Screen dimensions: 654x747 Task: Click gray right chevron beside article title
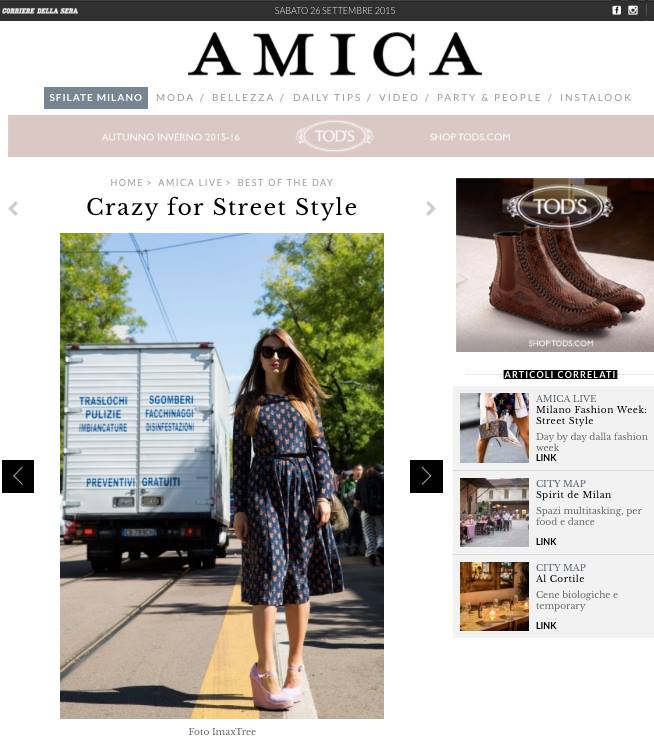pos(431,208)
